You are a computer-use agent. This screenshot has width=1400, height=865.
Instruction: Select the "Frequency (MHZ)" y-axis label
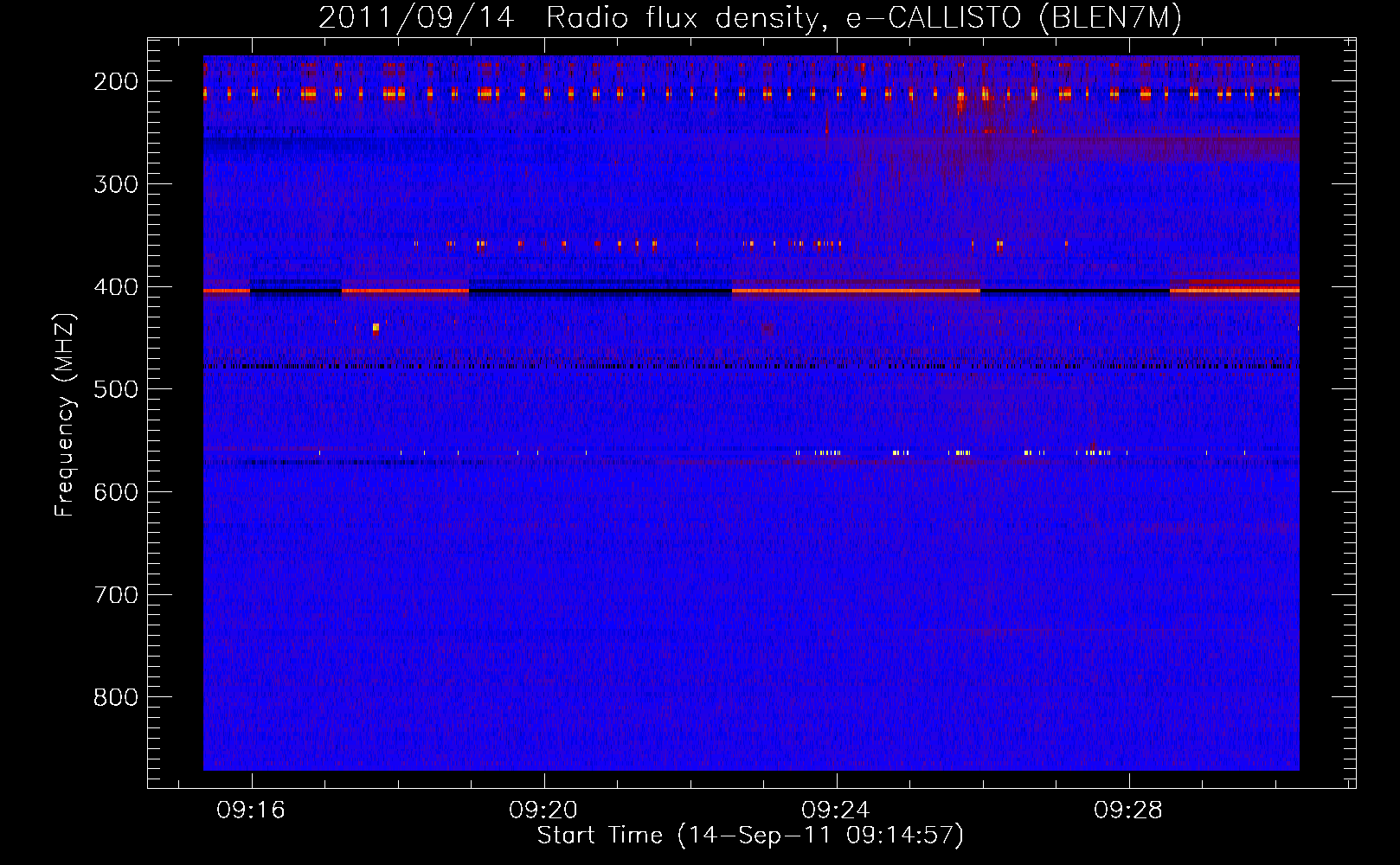(x=65, y=415)
